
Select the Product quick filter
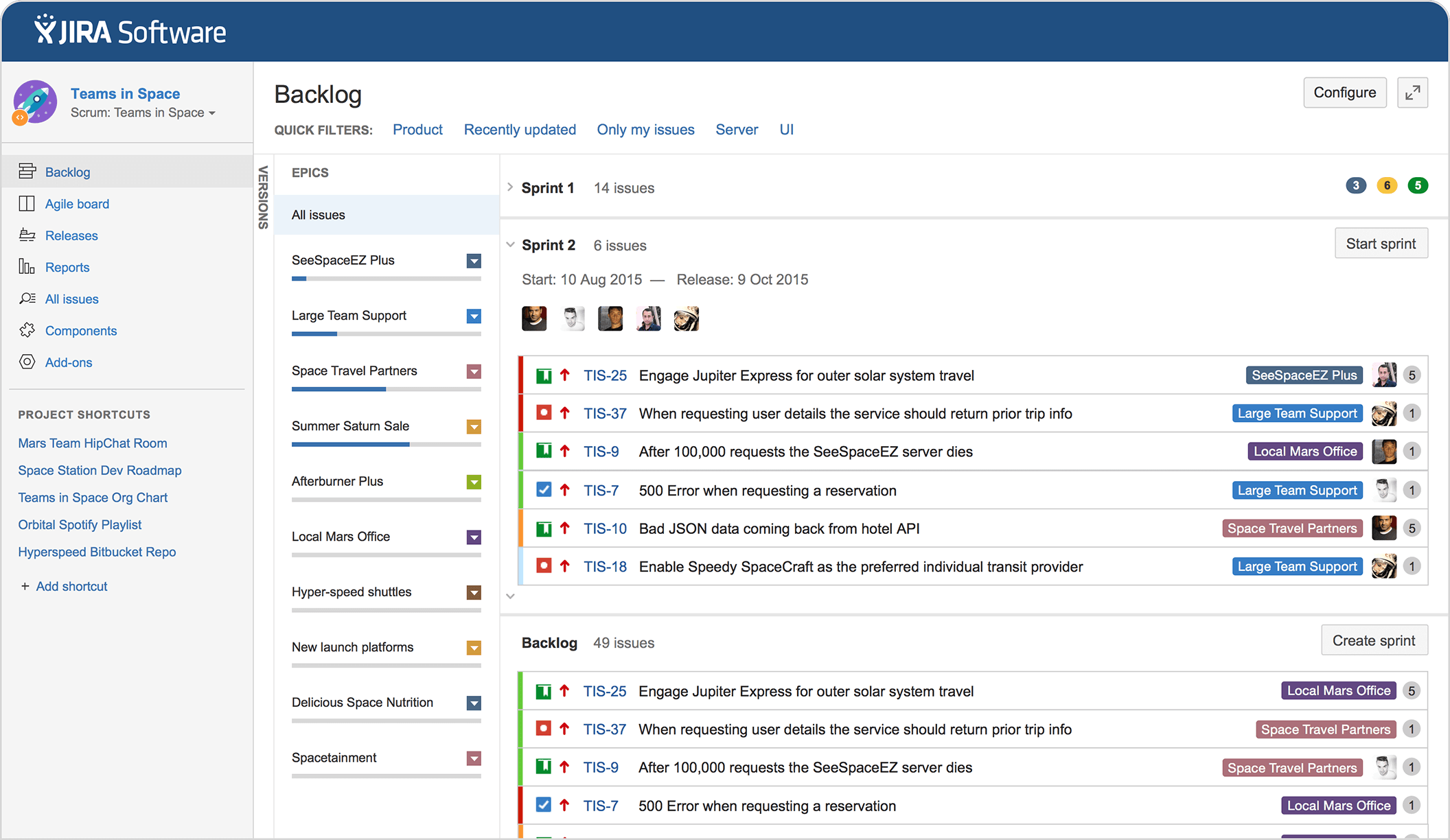click(418, 130)
